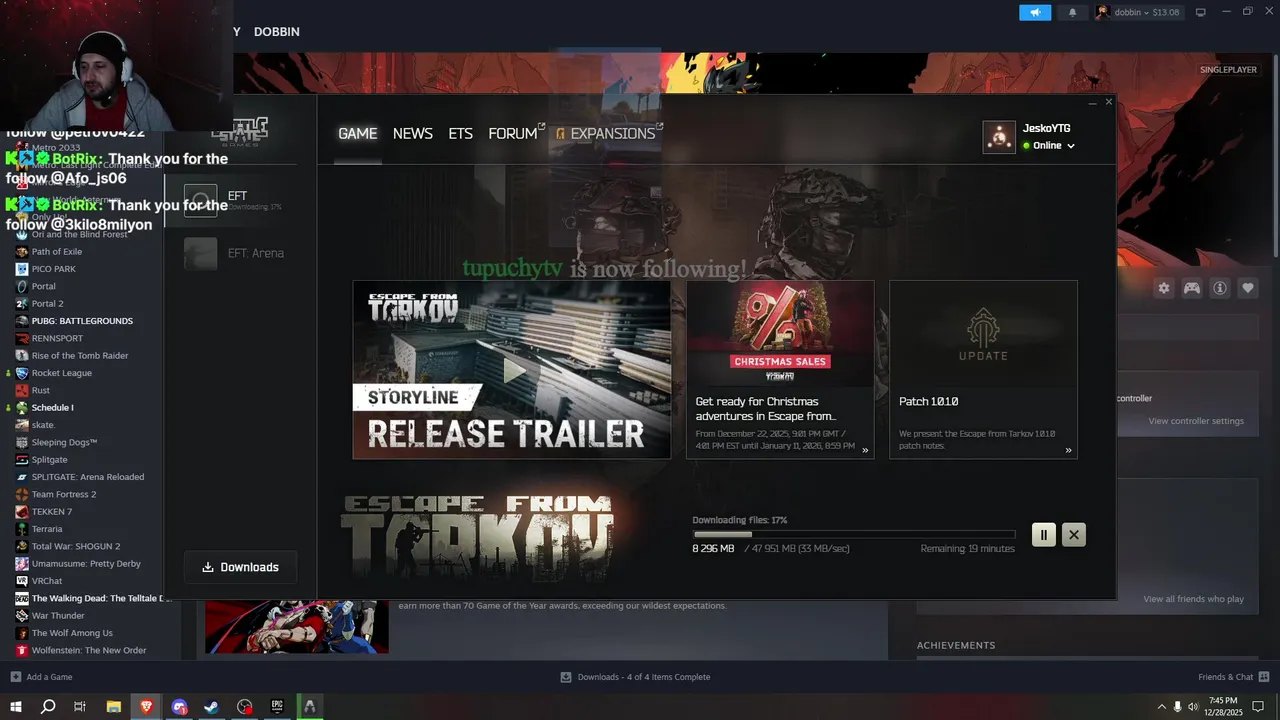Click the JeskoYTG profile avatar

point(999,138)
